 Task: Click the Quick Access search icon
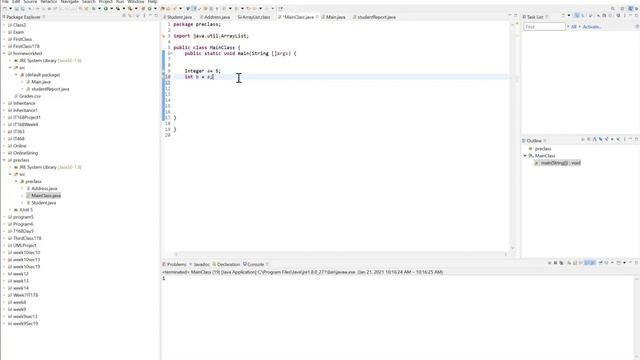613,9
